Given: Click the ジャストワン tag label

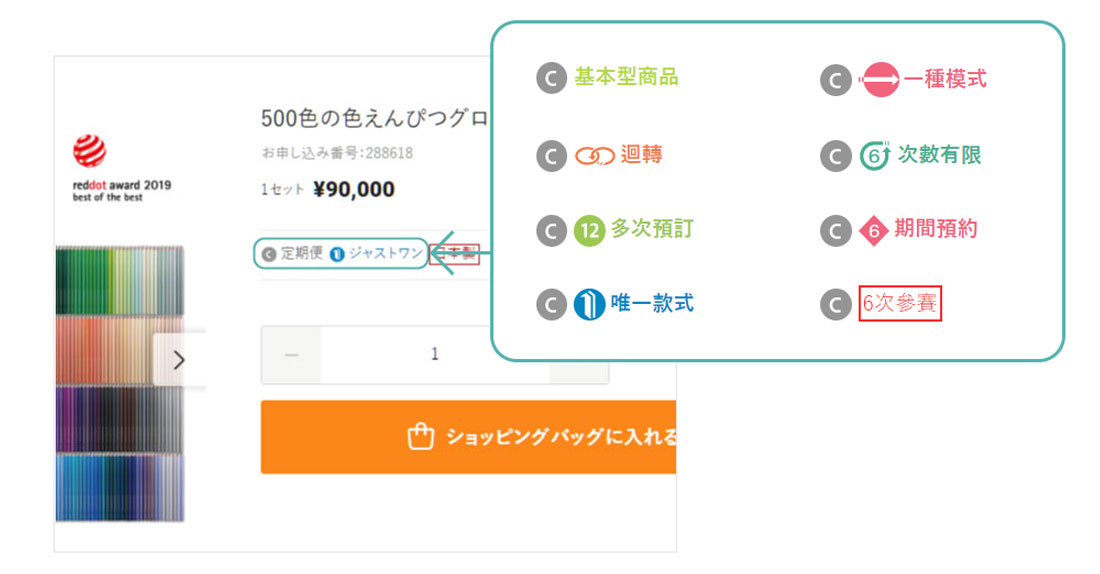Looking at the screenshot, I should (x=384, y=253).
